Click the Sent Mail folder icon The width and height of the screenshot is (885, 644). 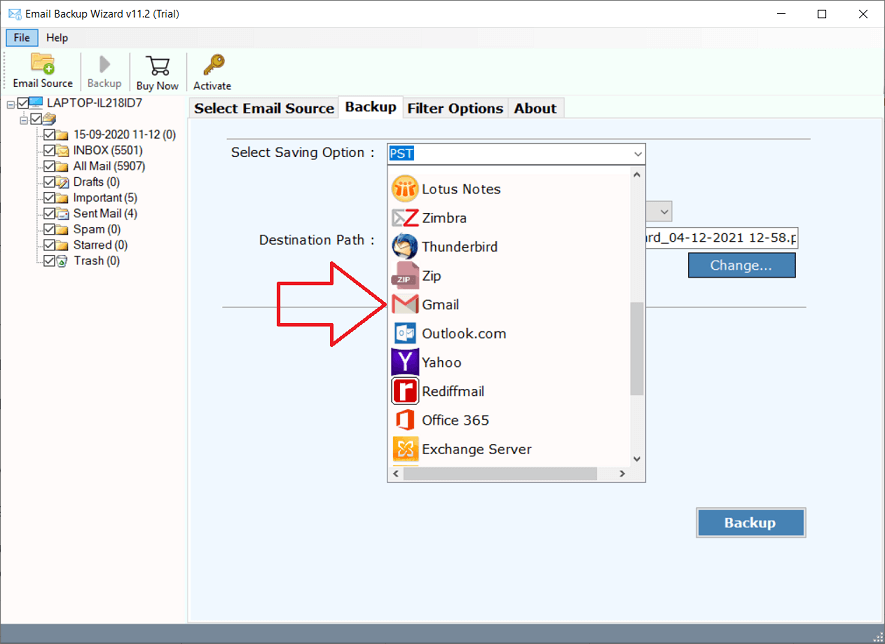62,214
